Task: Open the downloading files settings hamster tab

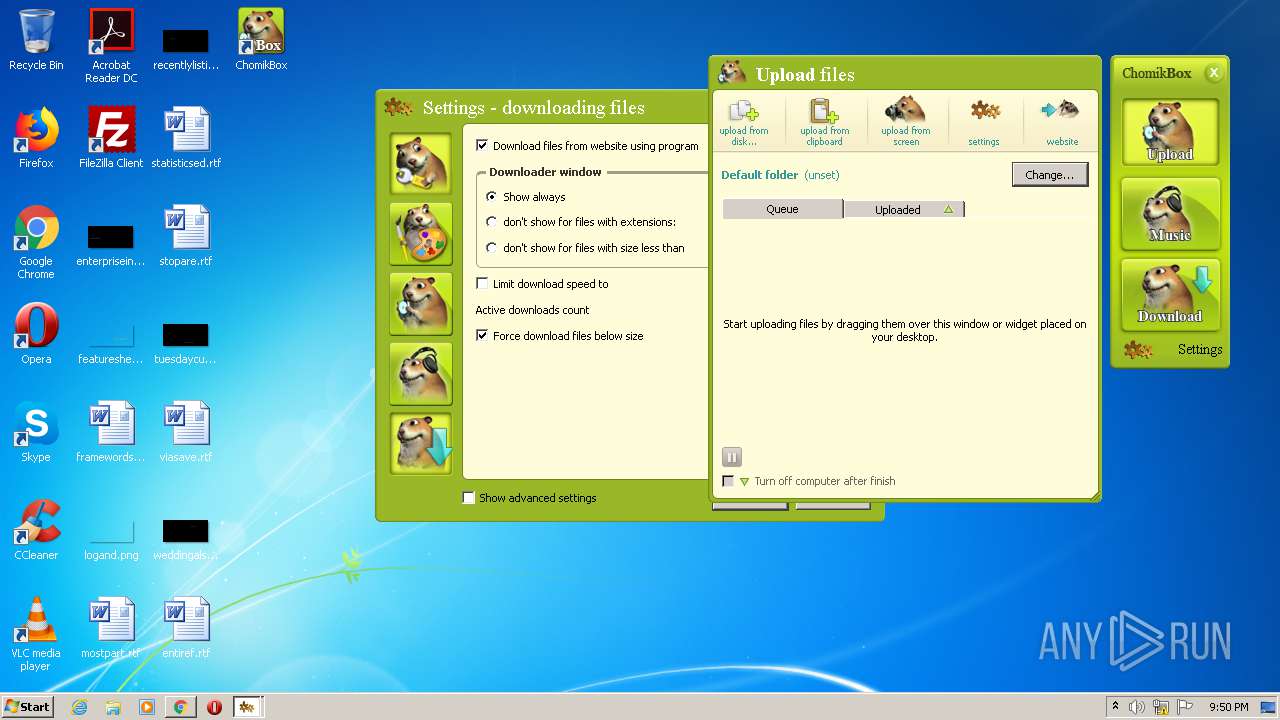Action: [x=421, y=443]
